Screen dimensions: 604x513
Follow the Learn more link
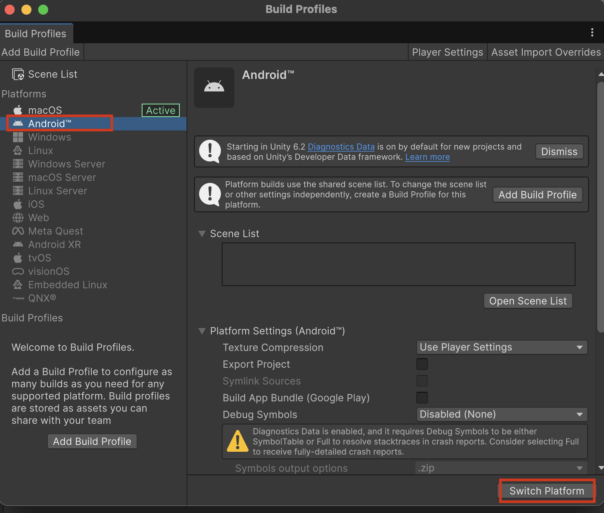coord(427,157)
